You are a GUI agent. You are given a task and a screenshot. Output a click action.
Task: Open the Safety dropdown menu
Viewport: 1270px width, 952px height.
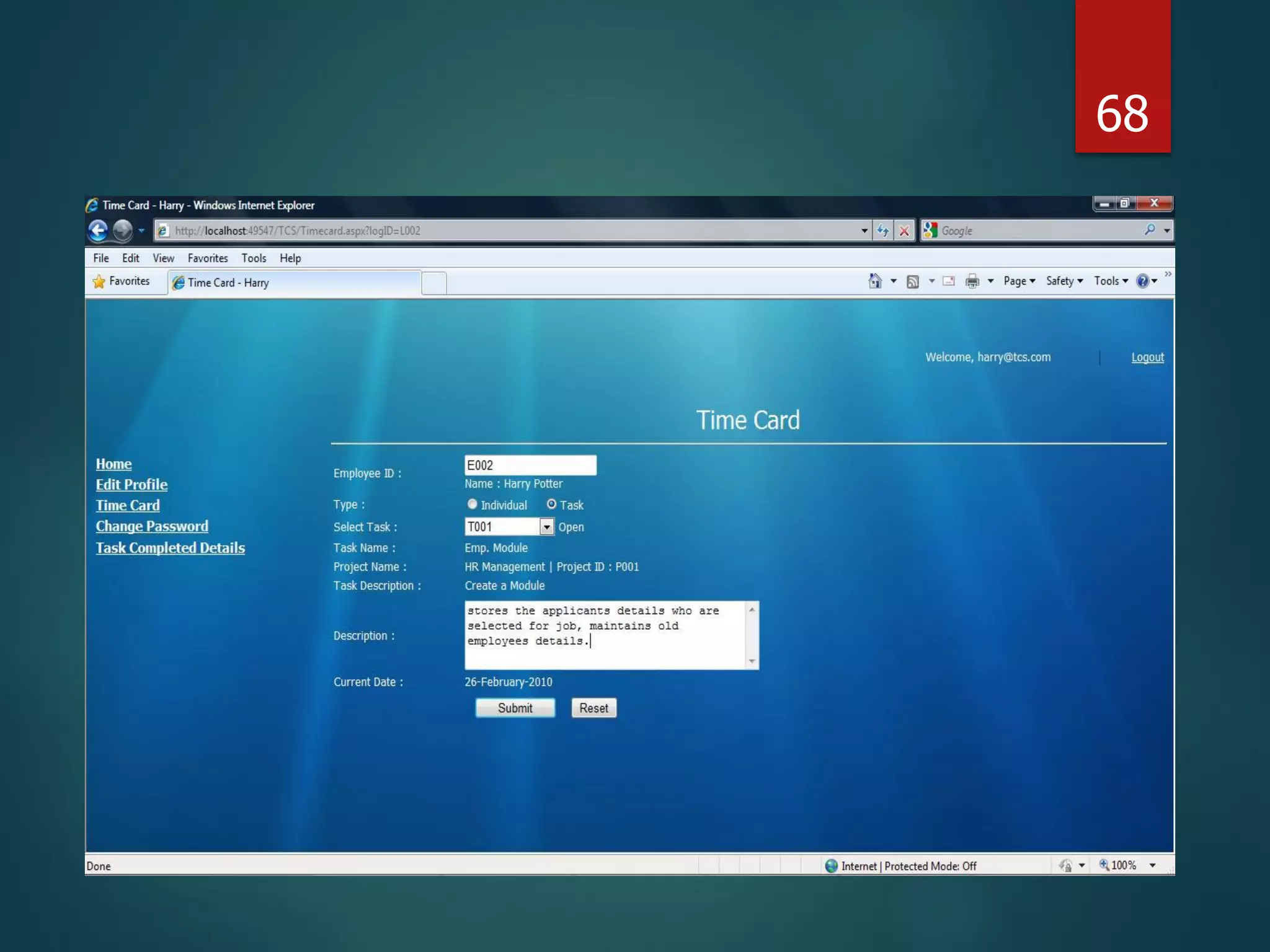[1064, 281]
